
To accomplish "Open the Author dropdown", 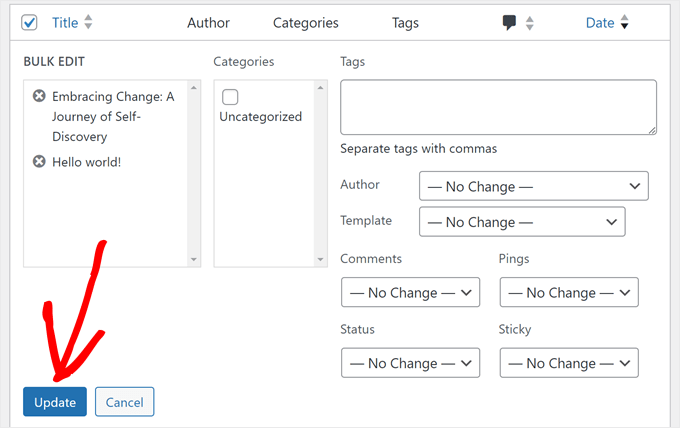I will coord(533,186).
